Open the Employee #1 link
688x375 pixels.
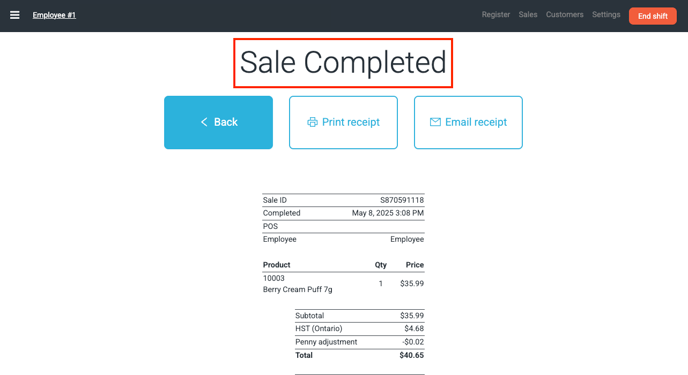(x=54, y=15)
